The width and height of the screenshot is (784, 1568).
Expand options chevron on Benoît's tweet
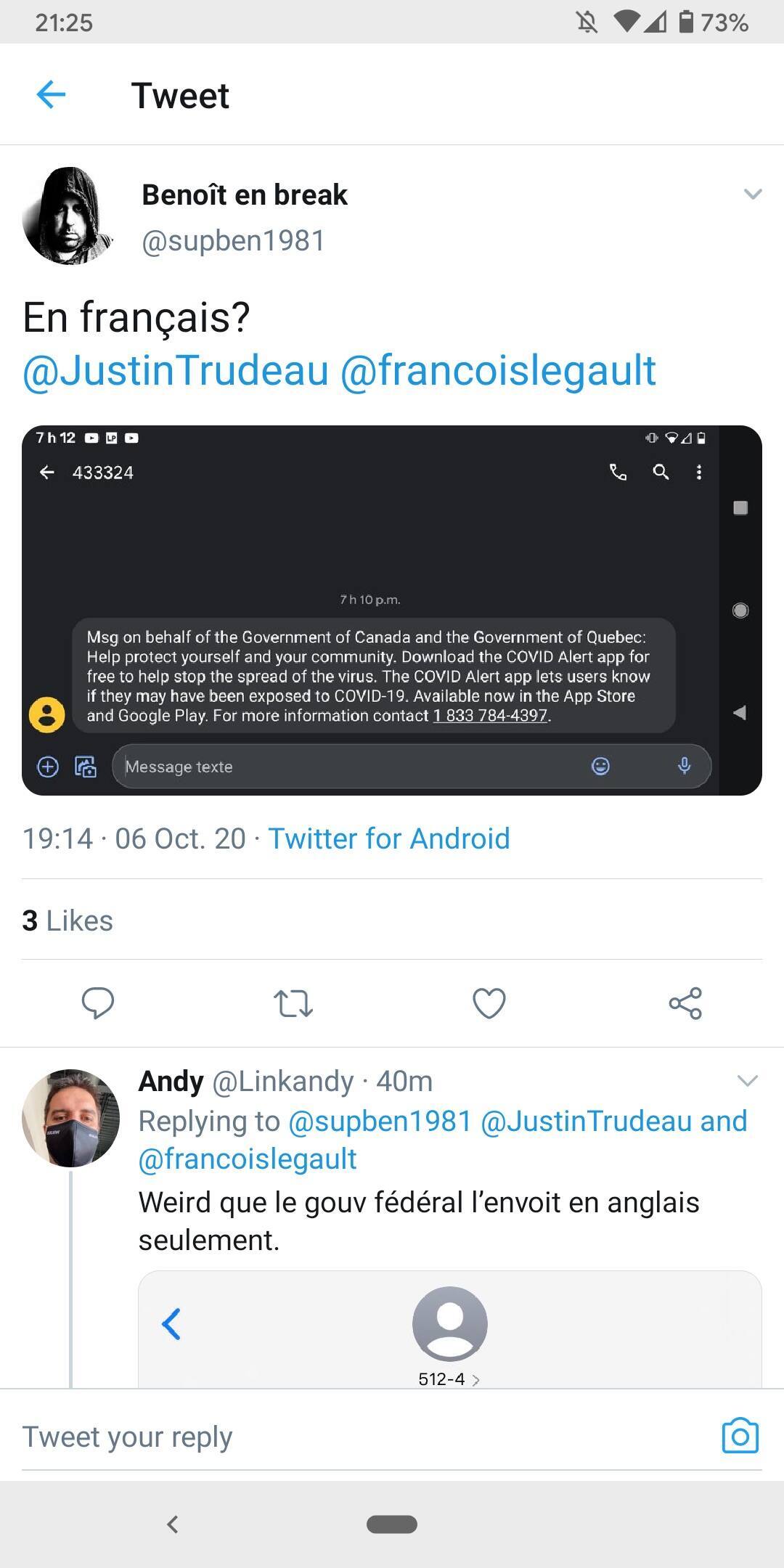click(x=753, y=194)
